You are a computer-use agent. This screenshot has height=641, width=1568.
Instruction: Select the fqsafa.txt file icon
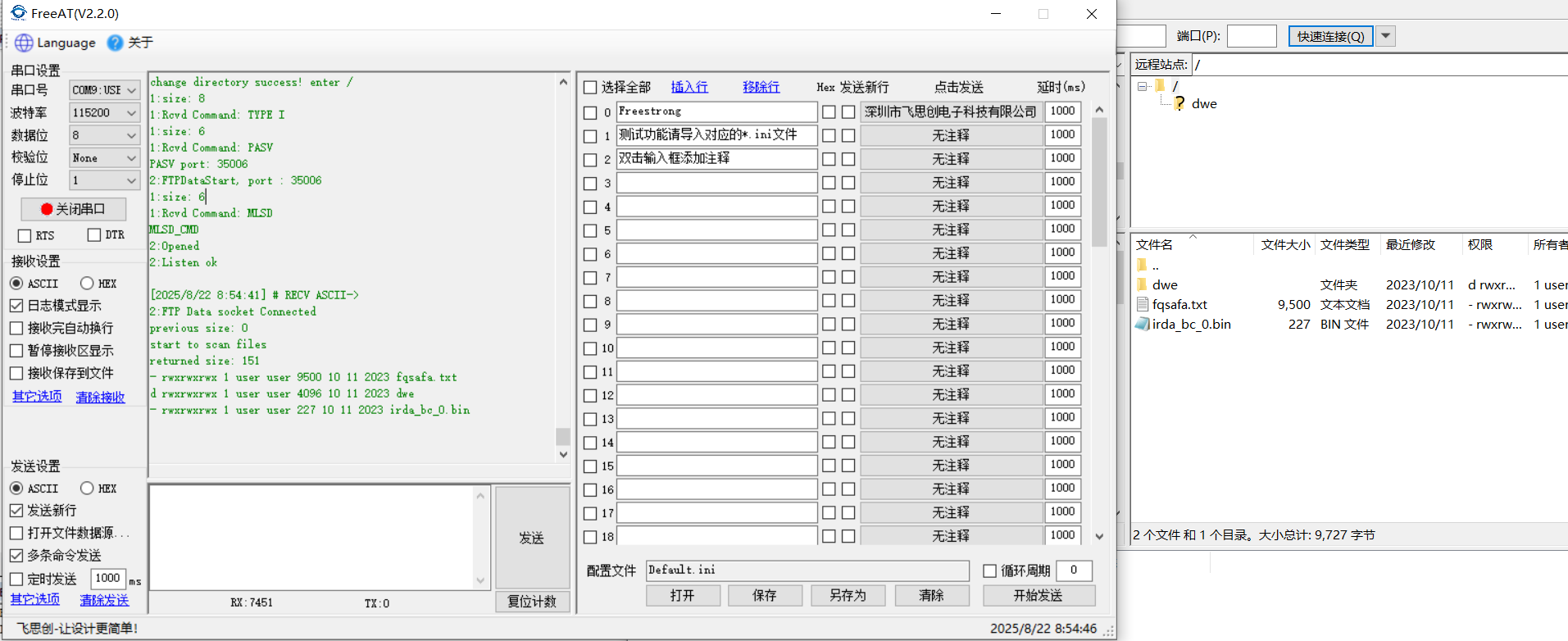tap(1143, 305)
